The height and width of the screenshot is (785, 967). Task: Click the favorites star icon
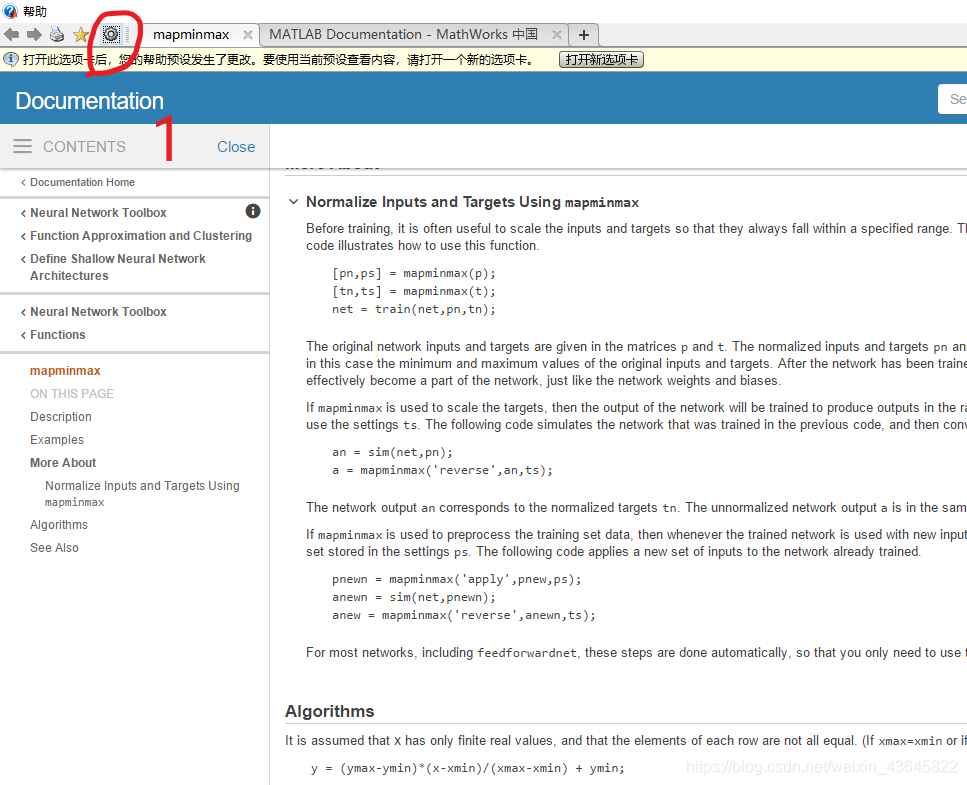click(x=81, y=35)
